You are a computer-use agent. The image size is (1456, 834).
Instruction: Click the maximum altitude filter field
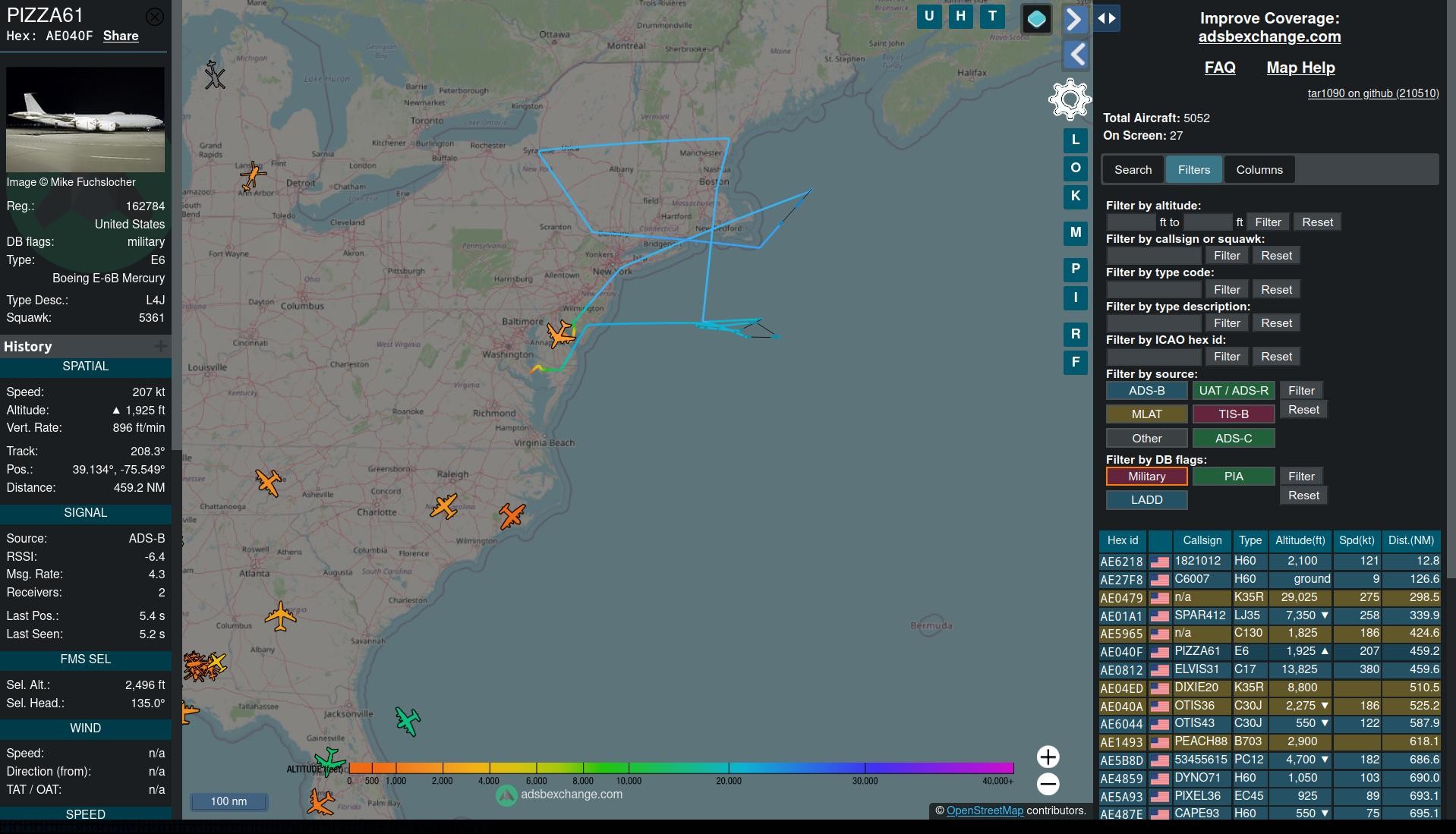1208,222
